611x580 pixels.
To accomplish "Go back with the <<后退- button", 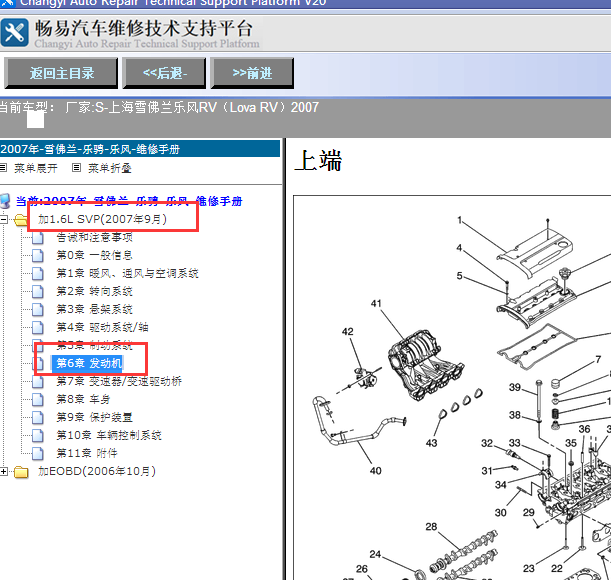I will [x=164, y=73].
